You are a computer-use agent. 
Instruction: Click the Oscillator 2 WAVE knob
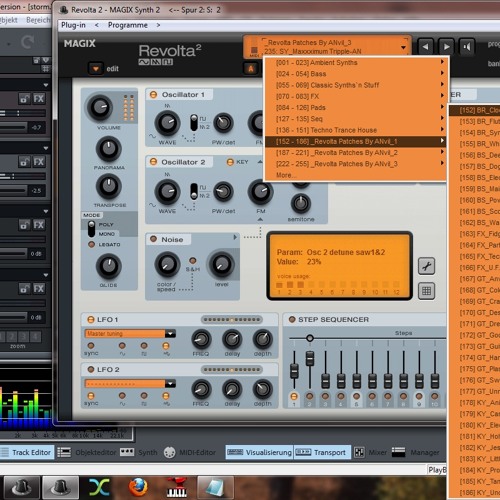tap(167, 192)
